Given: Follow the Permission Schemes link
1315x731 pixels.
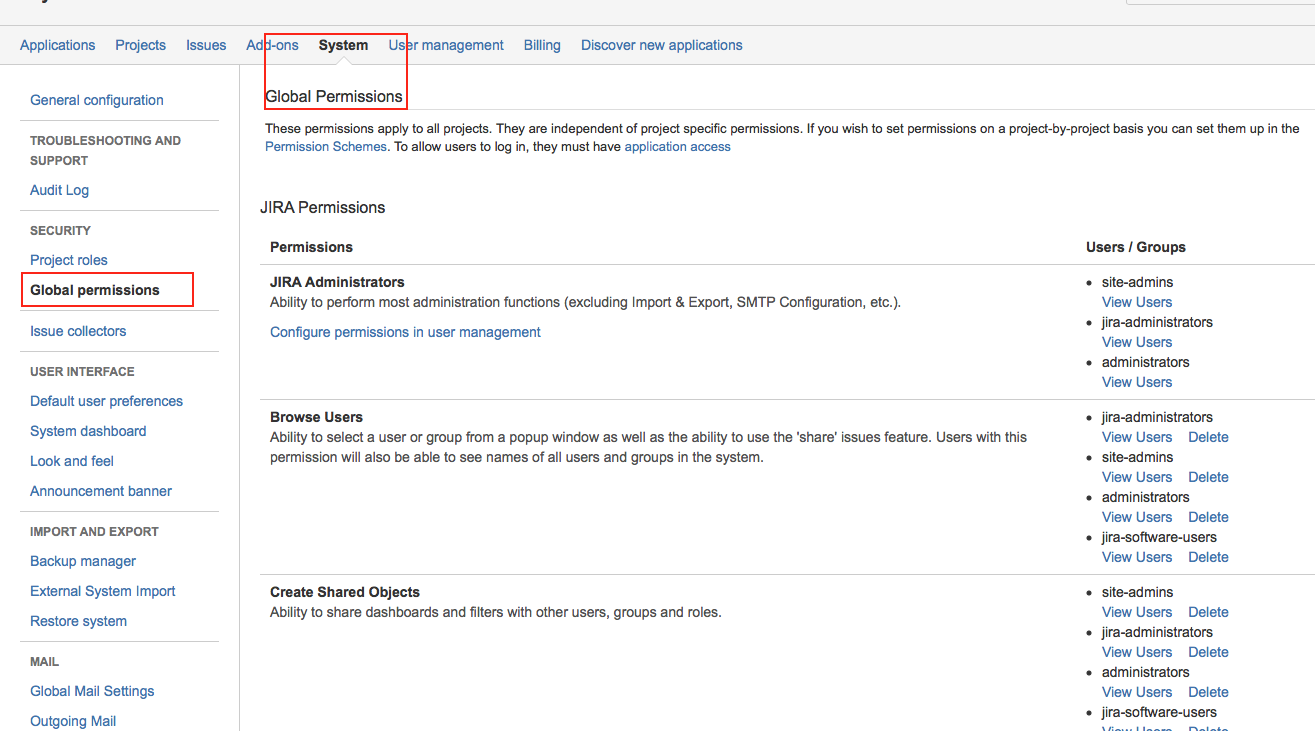Looking at the screenshot, I should pyautogui.click(x=325, y=146).
